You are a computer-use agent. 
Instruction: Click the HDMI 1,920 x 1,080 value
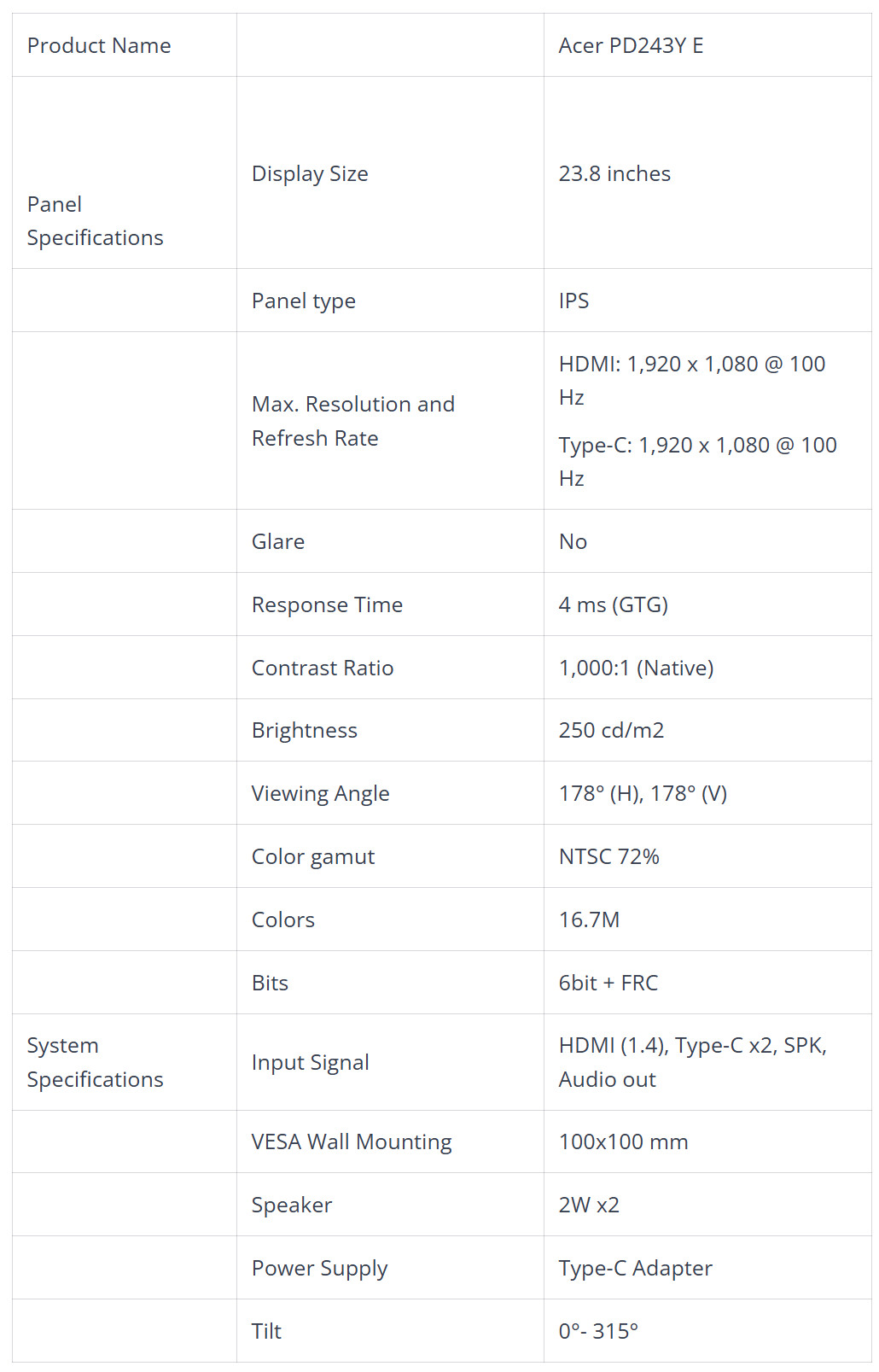692,380
